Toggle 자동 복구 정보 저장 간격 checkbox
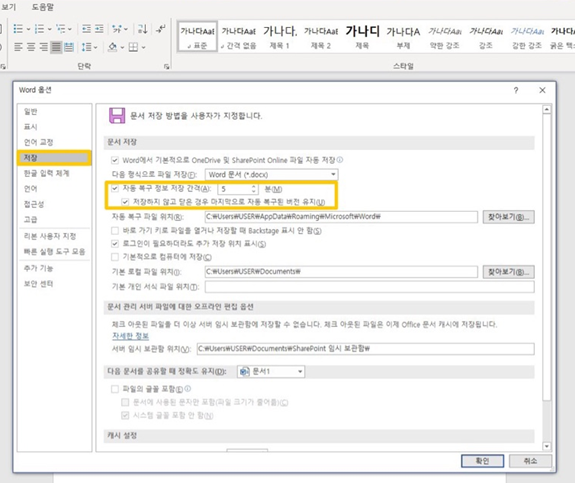This screenshot has width=575, height=483. tap(115, 189)
